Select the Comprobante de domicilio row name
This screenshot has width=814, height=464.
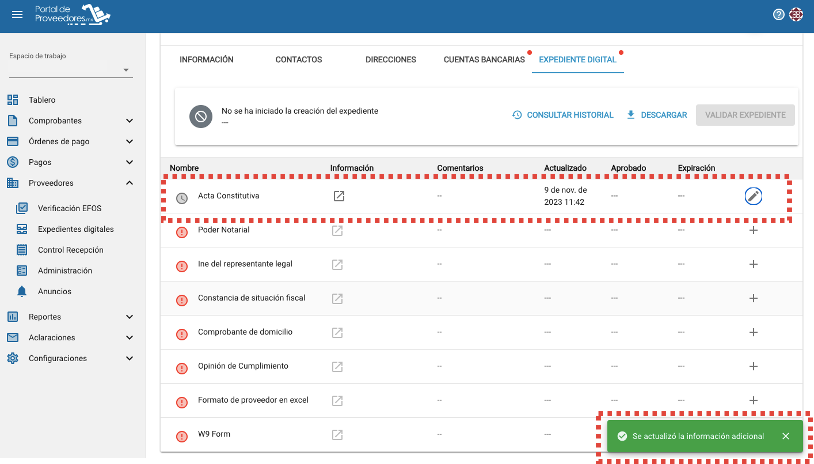tap(245, 332)
